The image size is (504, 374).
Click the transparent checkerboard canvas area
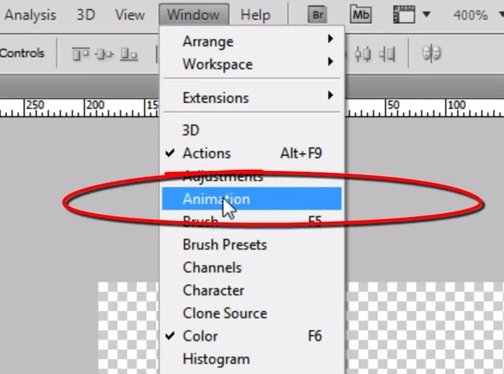point(425,328)
